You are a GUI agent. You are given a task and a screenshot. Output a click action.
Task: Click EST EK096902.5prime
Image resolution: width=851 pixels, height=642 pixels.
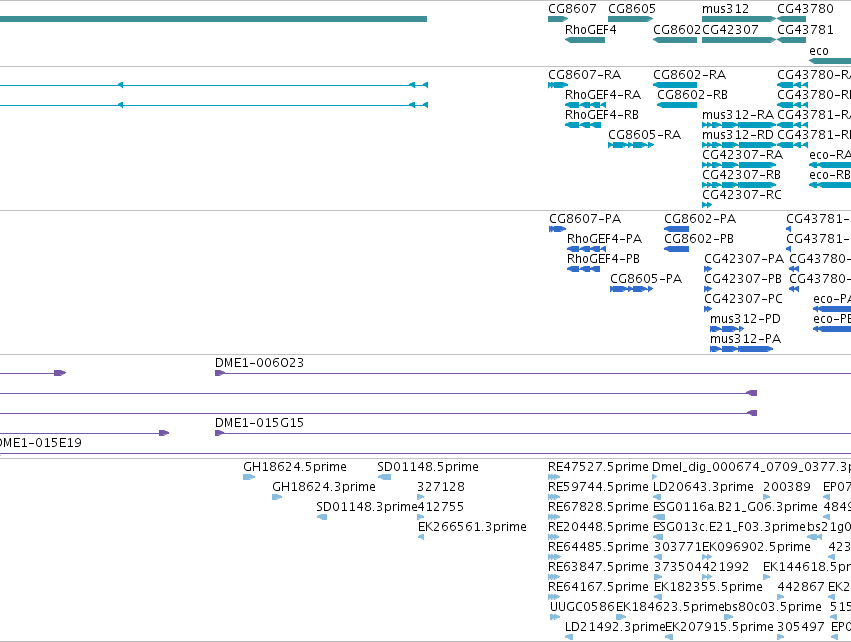click(706, 557)
